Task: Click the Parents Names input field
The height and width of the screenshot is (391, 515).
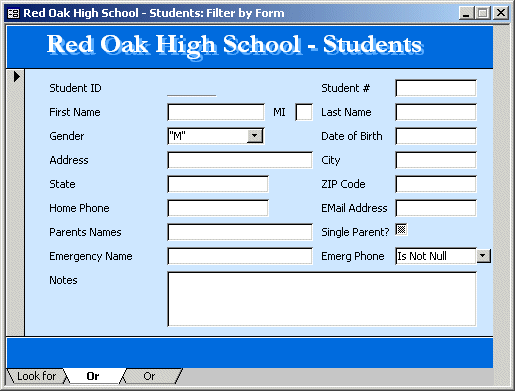Action: pyautogui.click(x=240, y=232)
